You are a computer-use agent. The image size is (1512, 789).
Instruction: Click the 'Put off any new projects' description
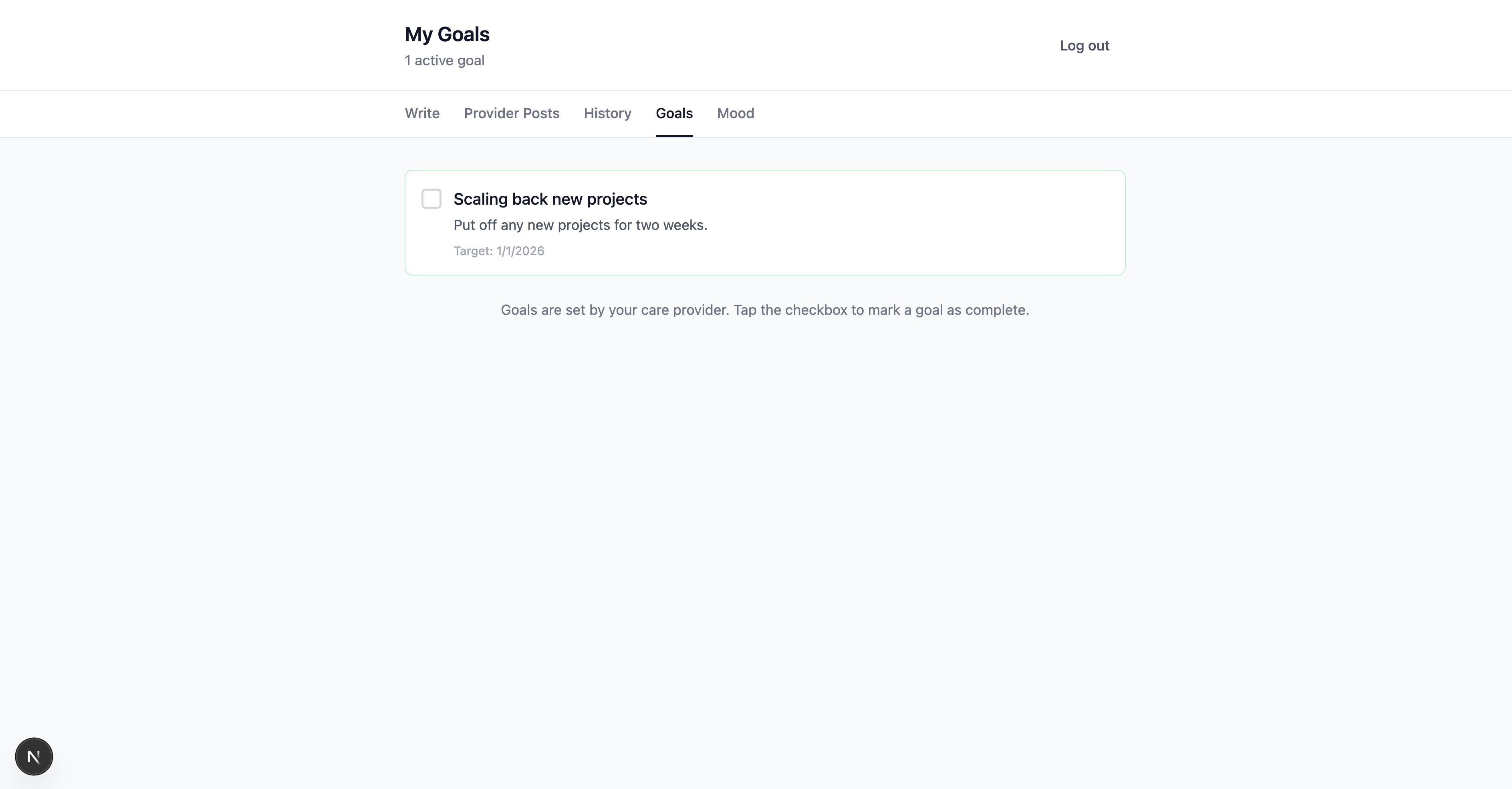click(x=580, y=225)
